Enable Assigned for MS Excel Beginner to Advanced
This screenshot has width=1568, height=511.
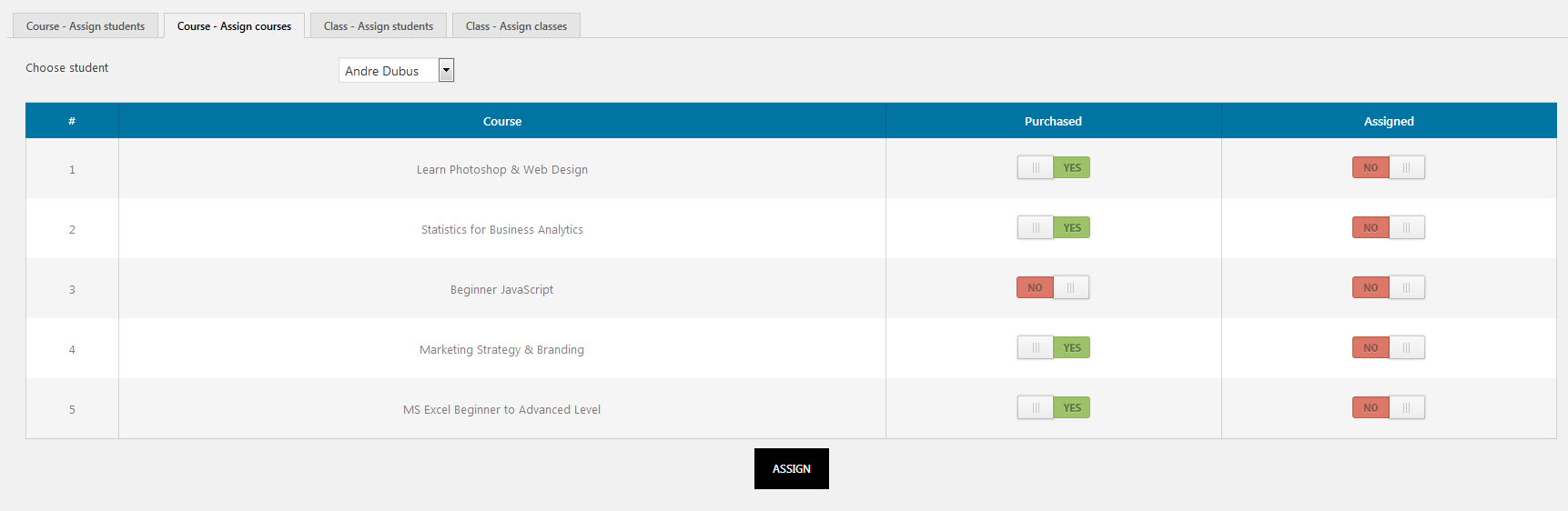click(x=1388, y=408)
